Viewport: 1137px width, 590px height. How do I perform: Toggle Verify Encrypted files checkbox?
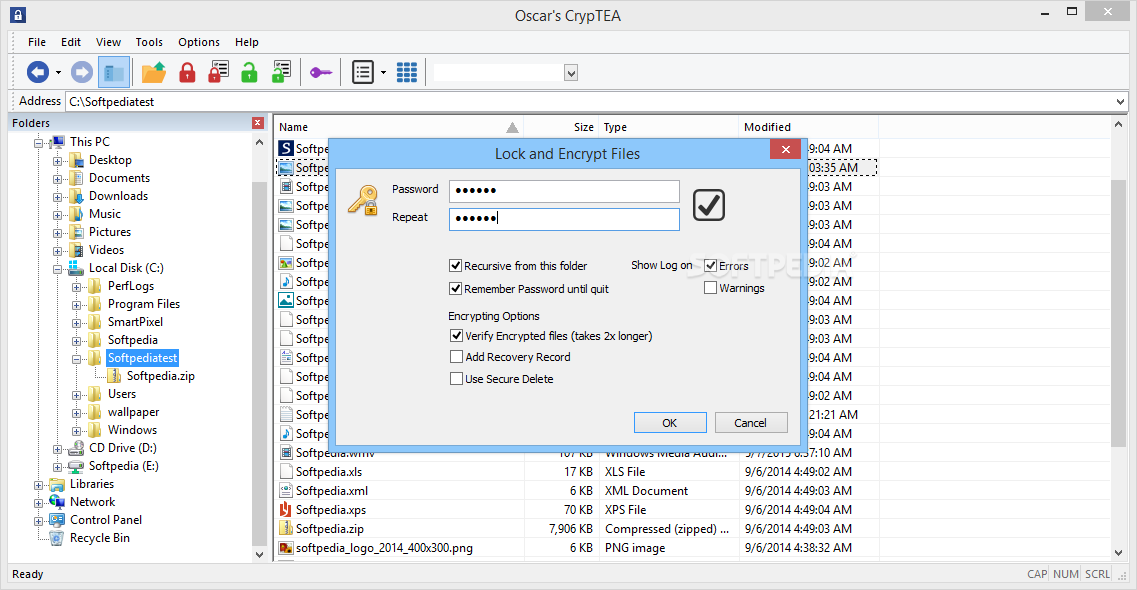pyautogui.click(x=456, y=336)
